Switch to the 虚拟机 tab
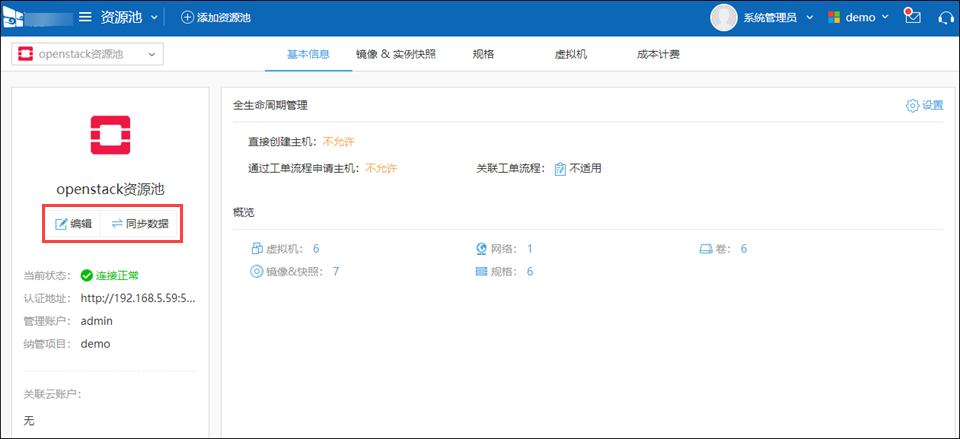 [571, 54]
